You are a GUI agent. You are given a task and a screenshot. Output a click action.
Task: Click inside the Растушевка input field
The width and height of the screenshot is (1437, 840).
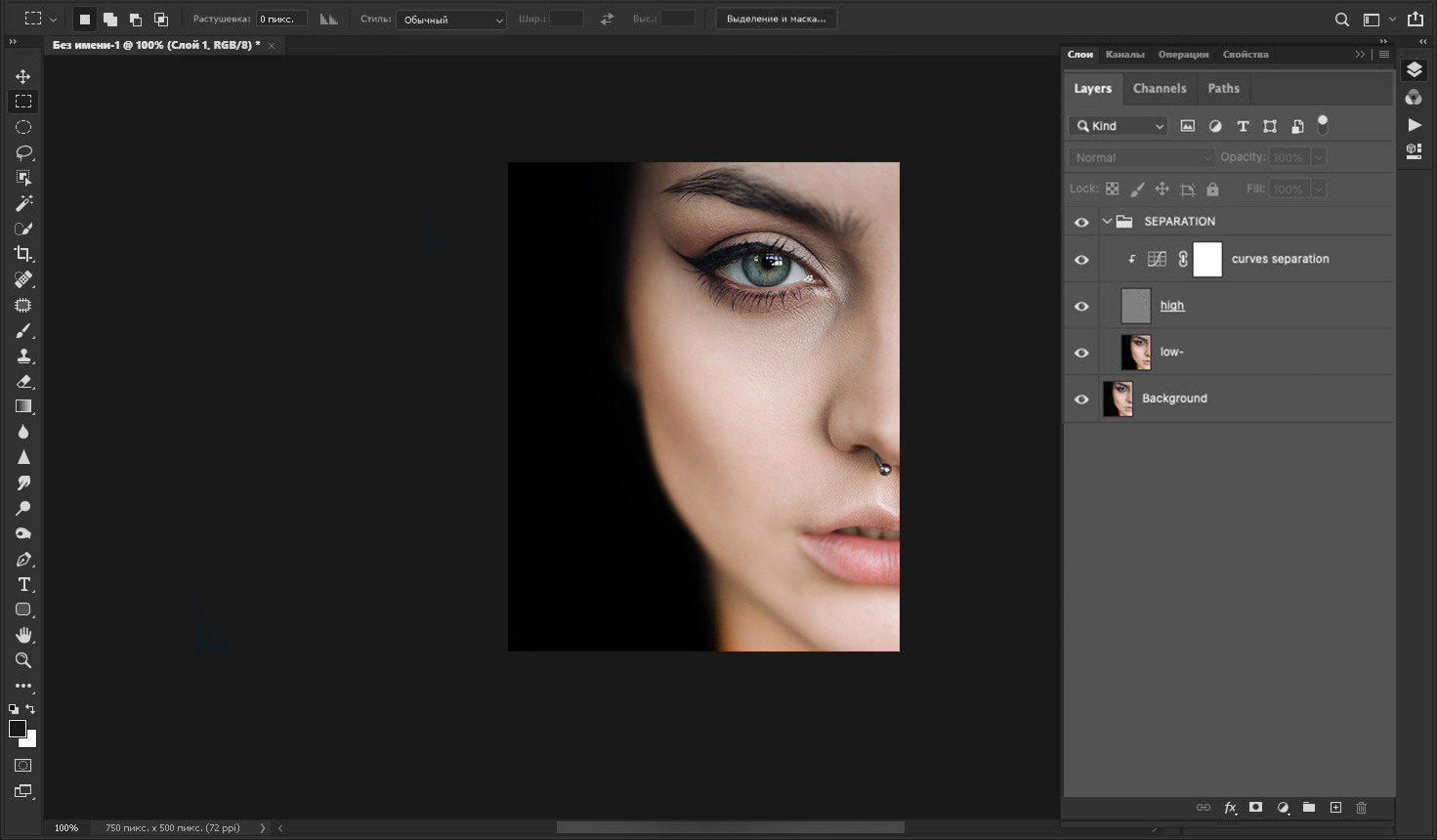[281, 18]
